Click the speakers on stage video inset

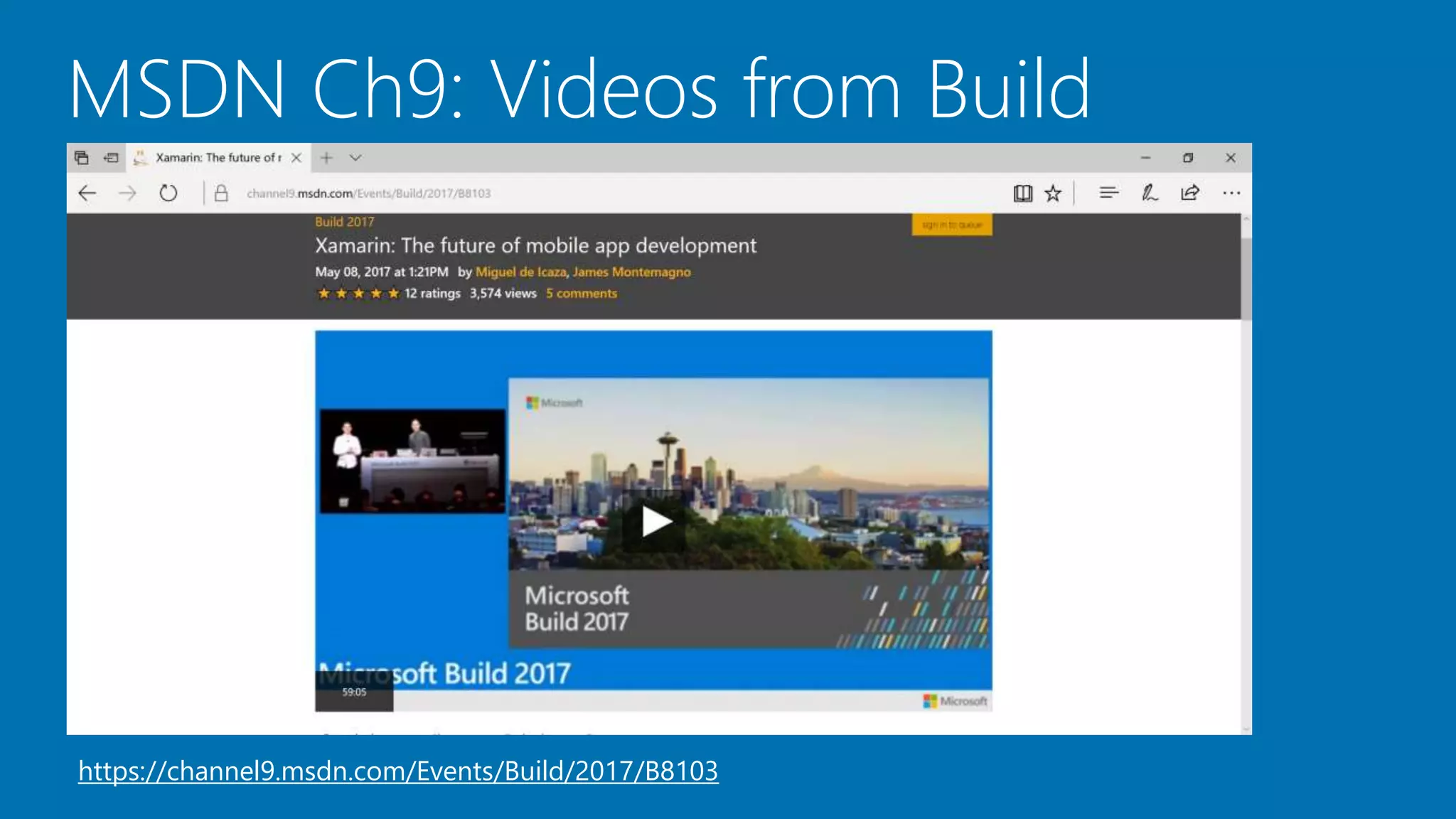click(412, 461)
